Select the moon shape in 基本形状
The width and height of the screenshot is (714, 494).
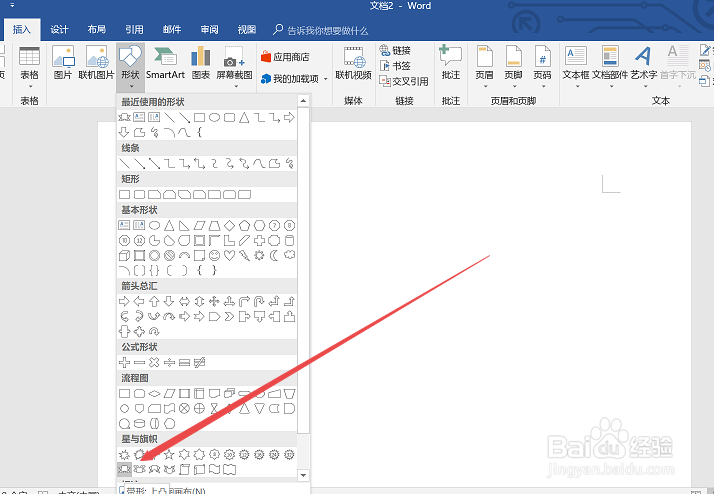point(274,256)
